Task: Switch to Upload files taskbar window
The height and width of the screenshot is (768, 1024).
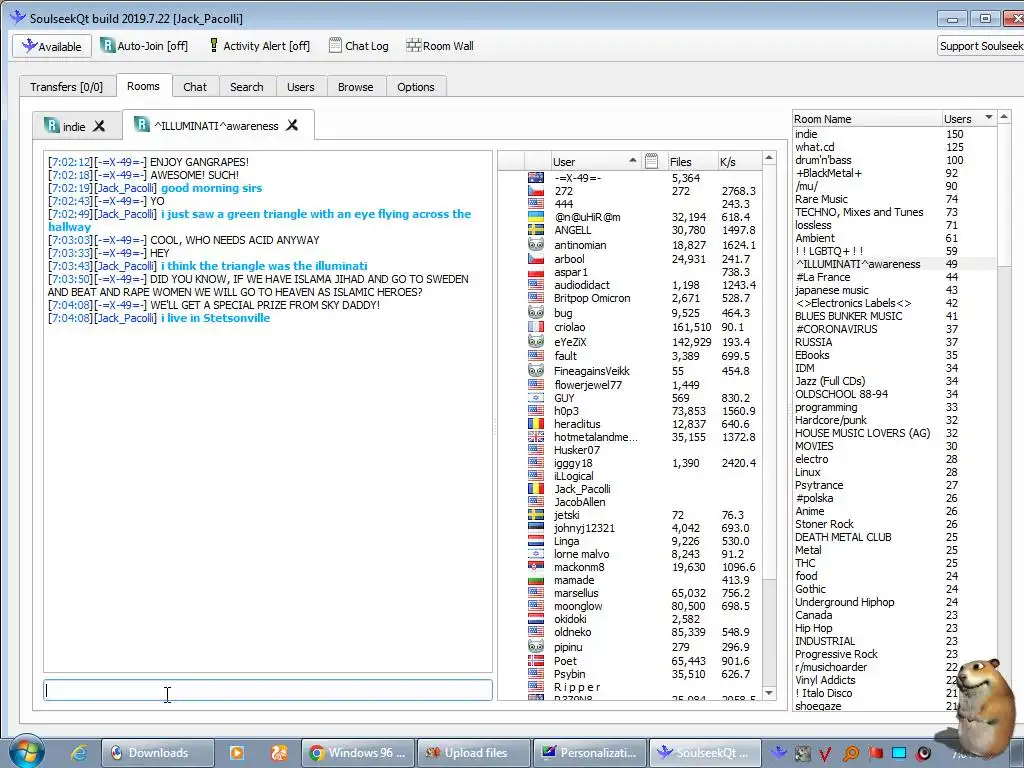Action: (475, 753)
